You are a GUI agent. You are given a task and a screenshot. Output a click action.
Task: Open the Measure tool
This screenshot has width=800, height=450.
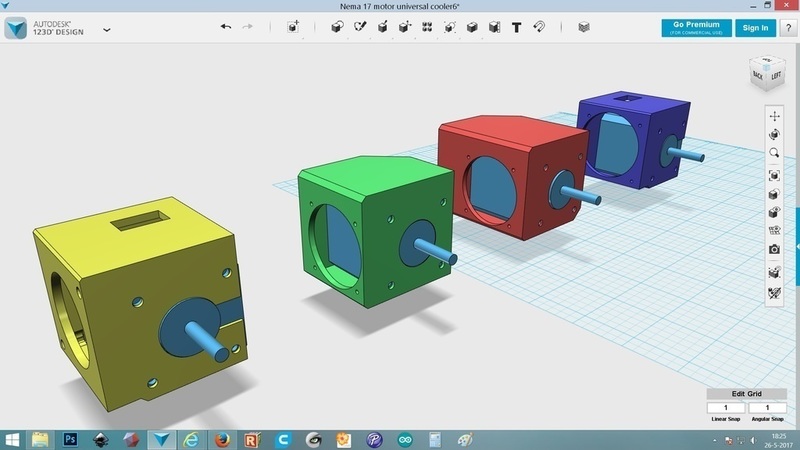(x=494, y=27)
